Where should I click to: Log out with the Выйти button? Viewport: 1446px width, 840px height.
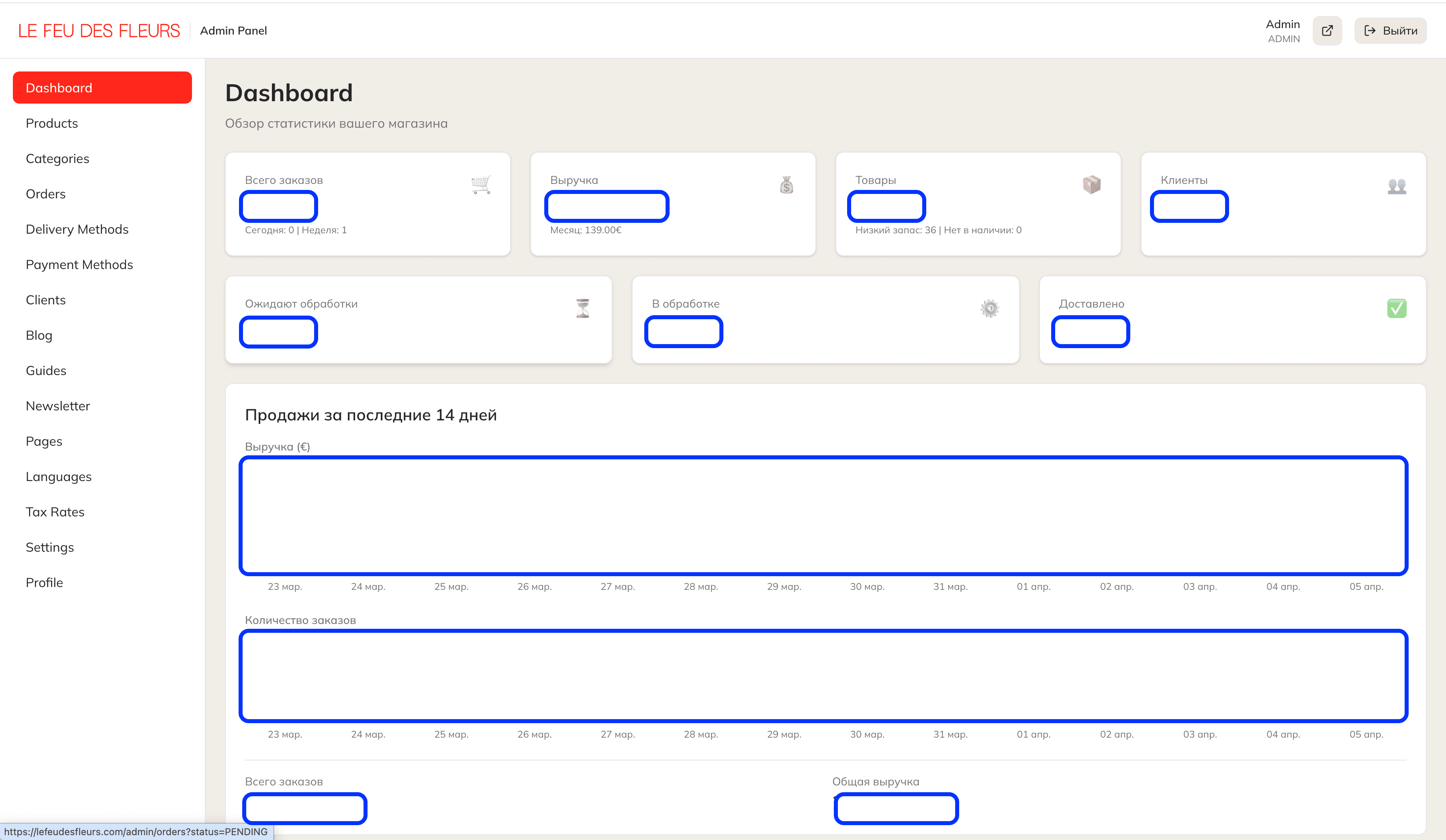[1390, 31]
